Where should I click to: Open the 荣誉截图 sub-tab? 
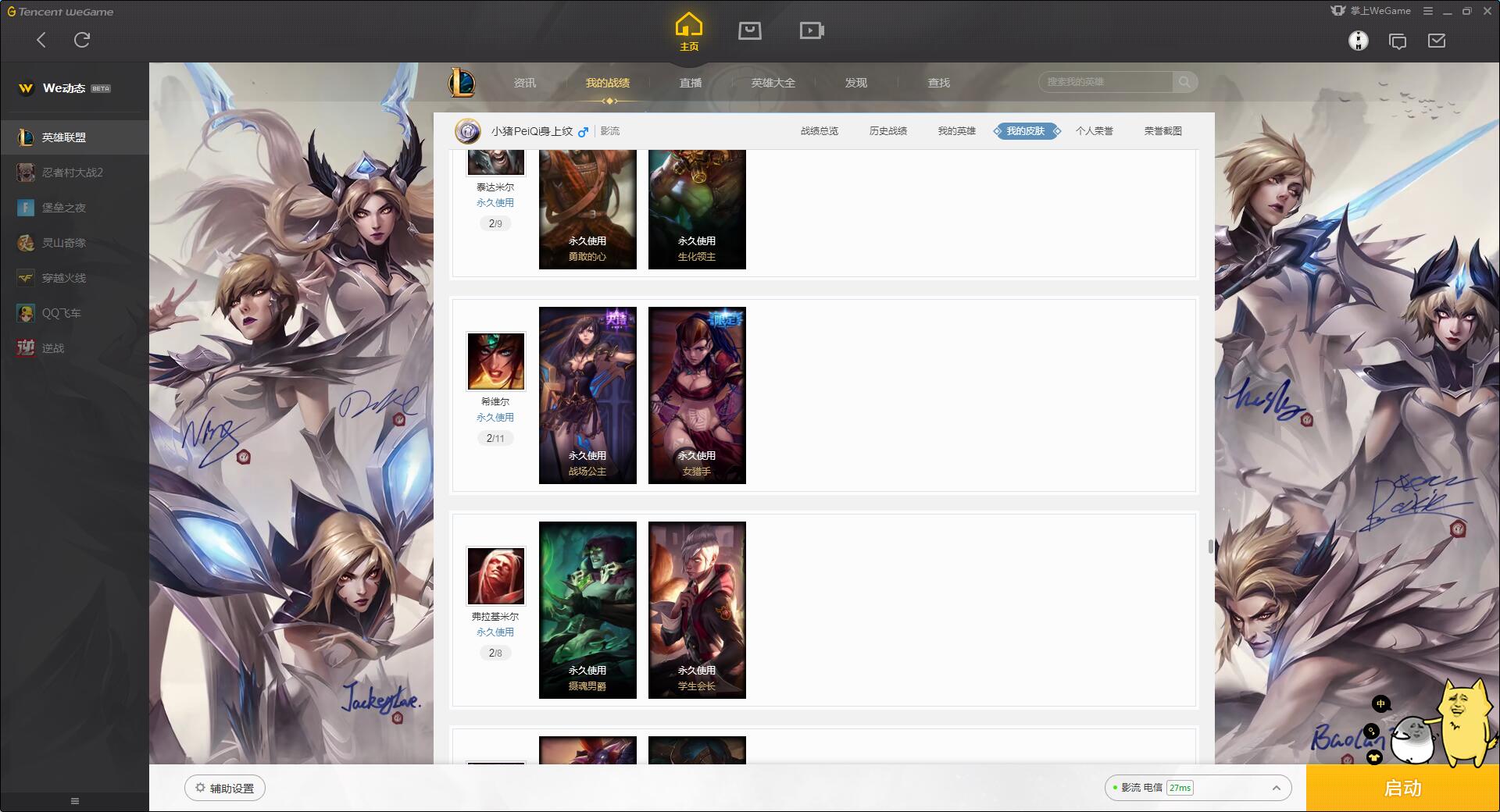1163,131
